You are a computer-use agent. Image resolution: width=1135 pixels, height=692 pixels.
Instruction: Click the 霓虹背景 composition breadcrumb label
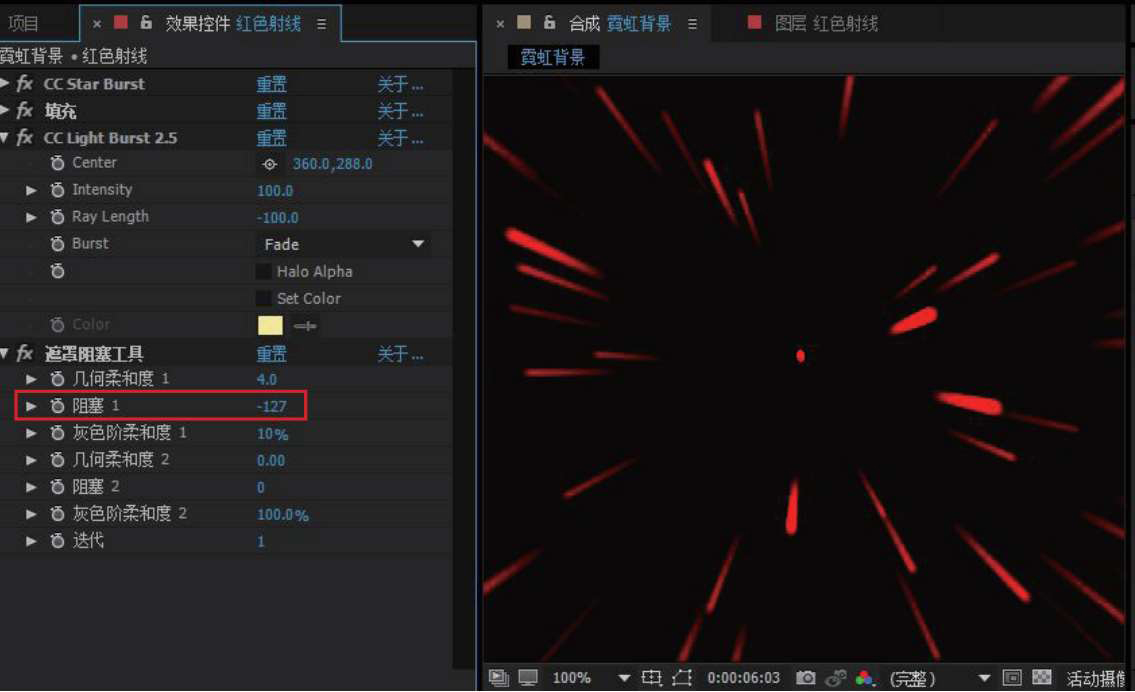[x=553, y=57]
